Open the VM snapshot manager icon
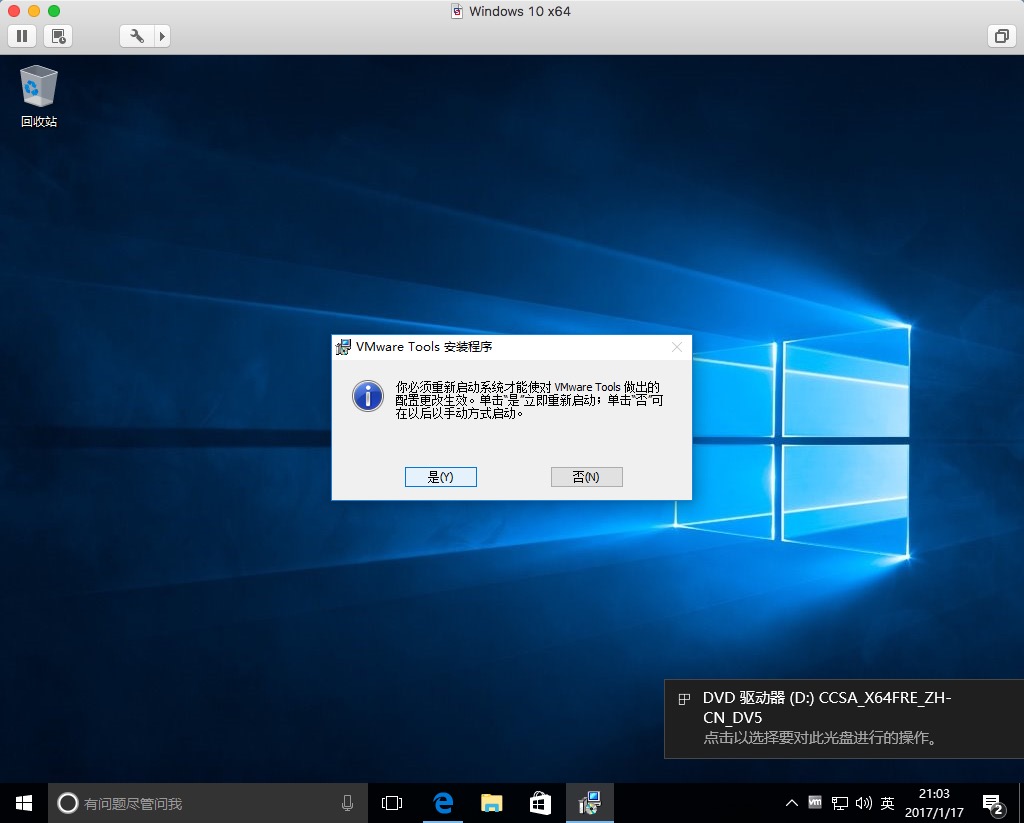 [x=58, y=36]
